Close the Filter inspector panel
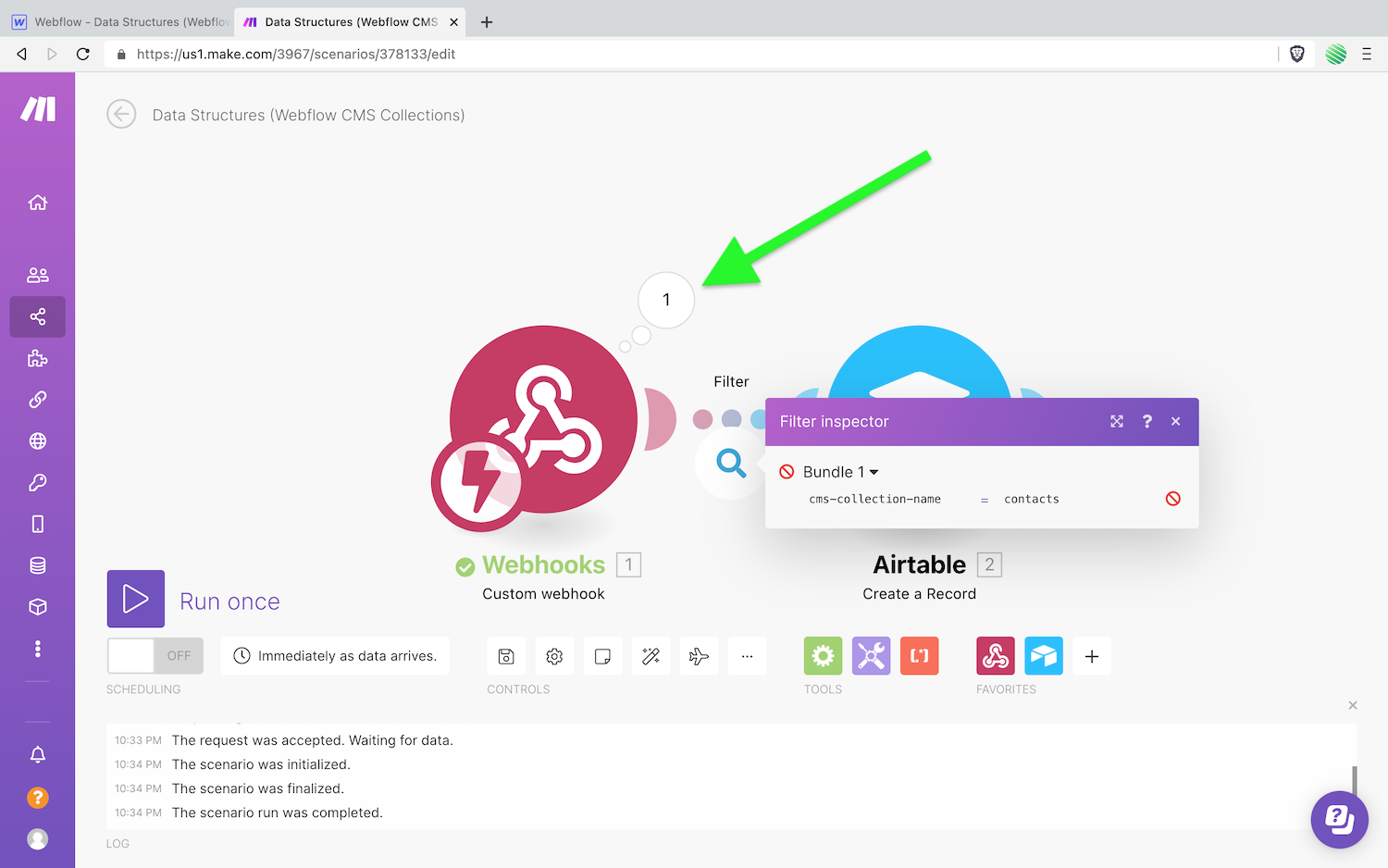Image resolution: width=1388 pixels, height=868 pixels. pyautogui.click(x=1176, y=421)
